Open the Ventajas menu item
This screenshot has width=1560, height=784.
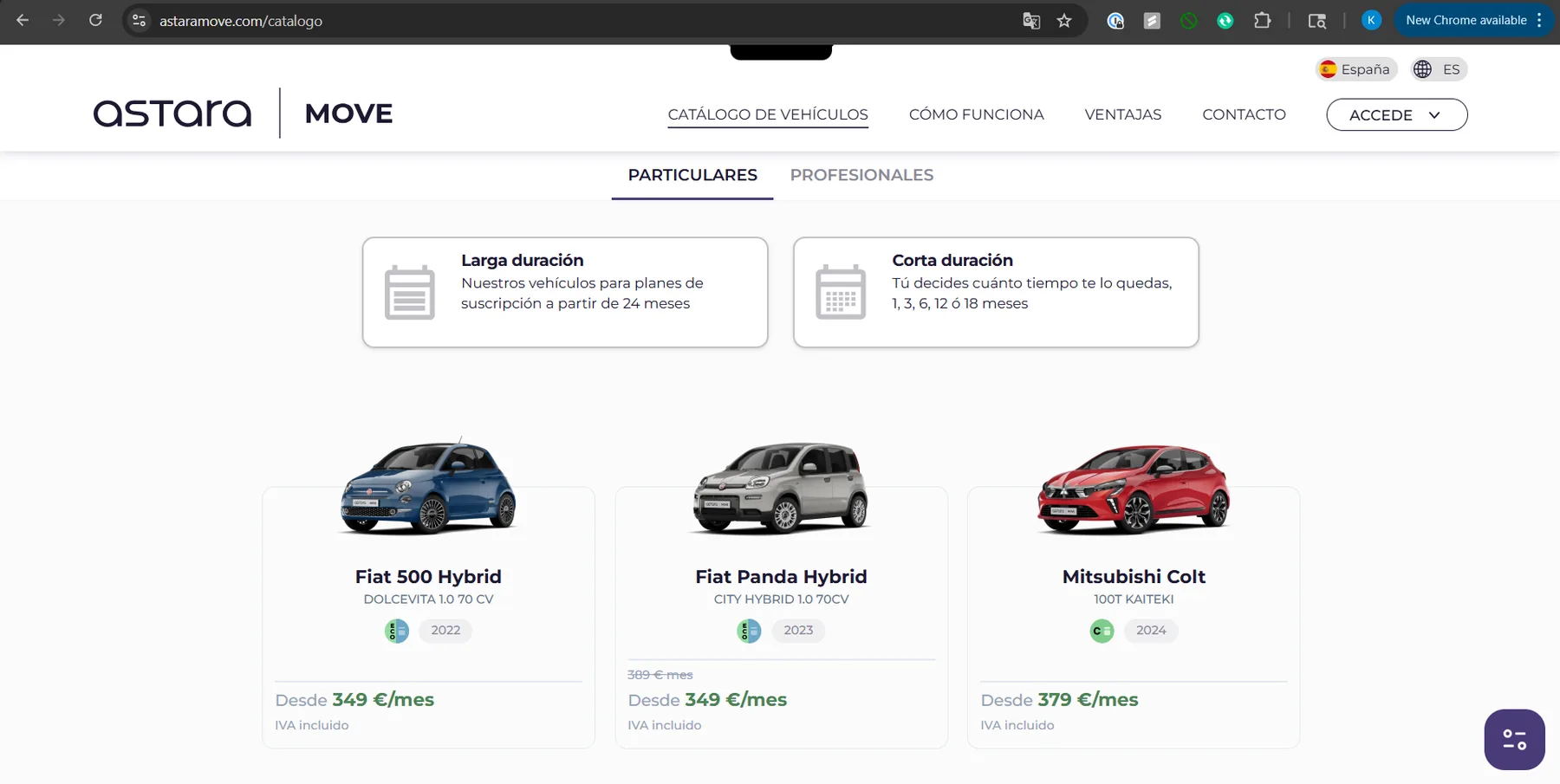1122,114
